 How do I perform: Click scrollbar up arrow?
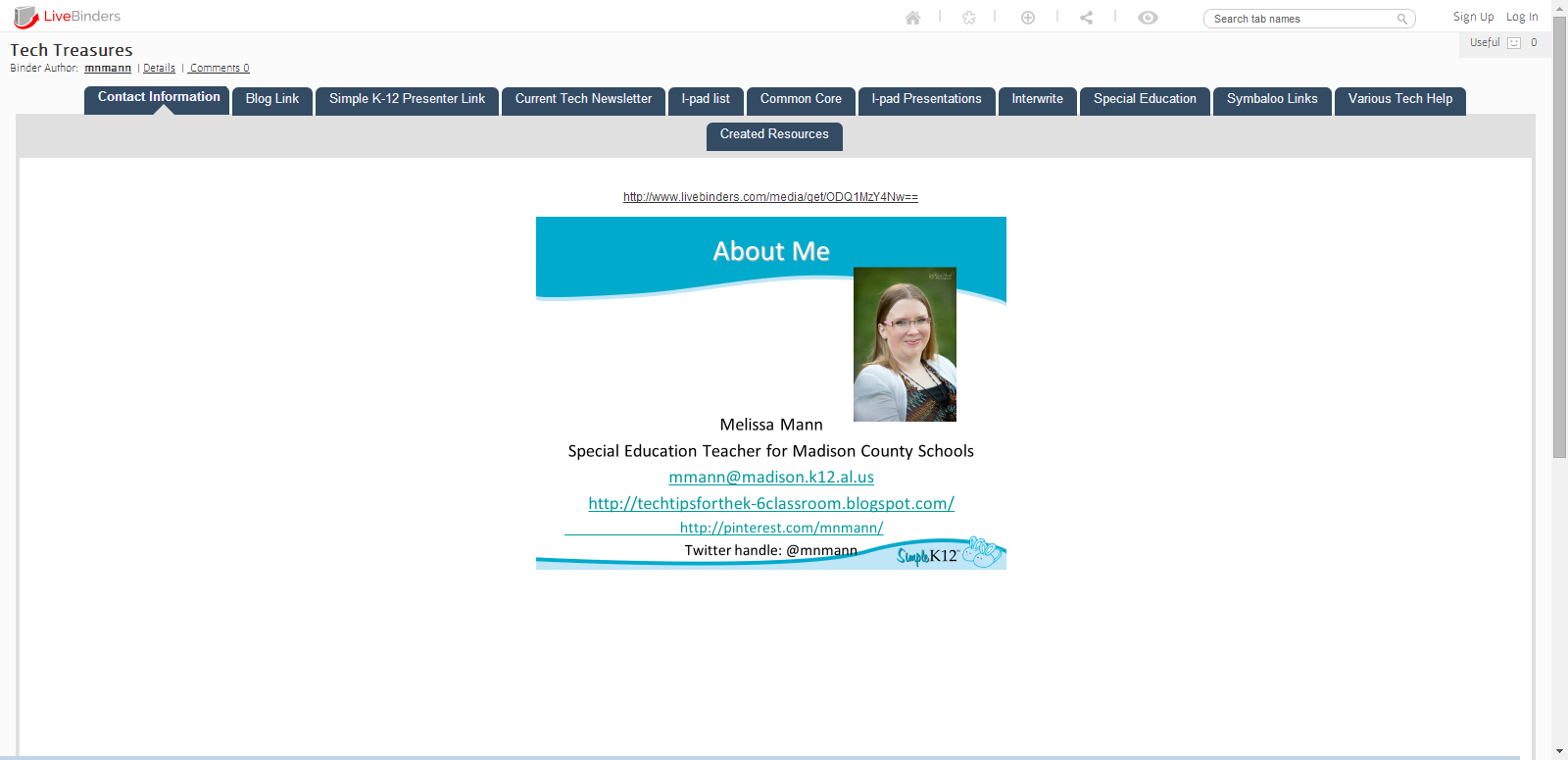1559,7
